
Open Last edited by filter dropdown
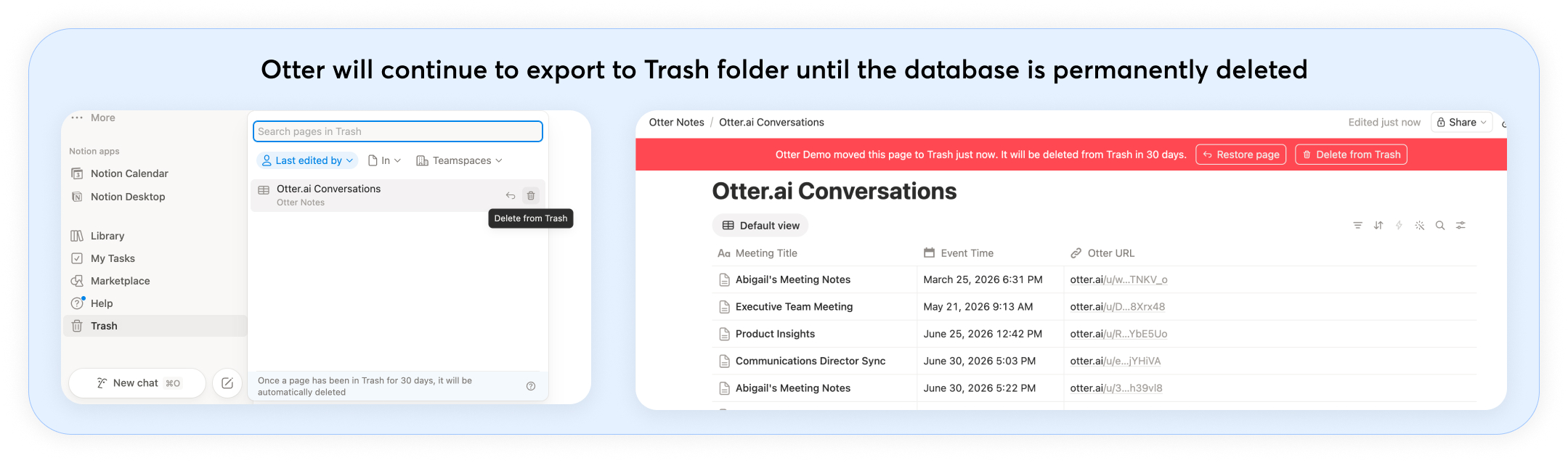point(307,160)
